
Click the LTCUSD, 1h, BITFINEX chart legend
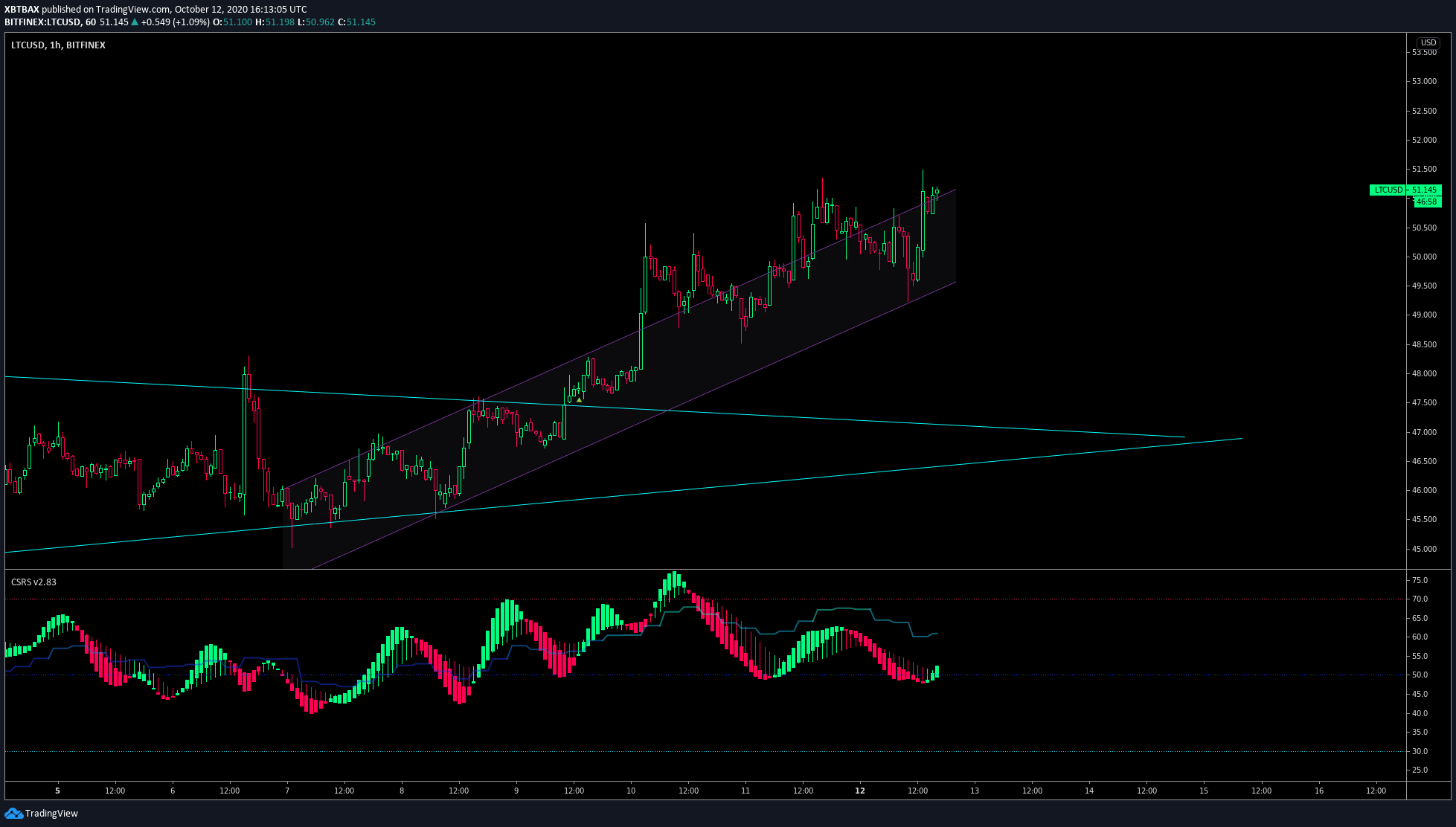(x=58, y=45)
